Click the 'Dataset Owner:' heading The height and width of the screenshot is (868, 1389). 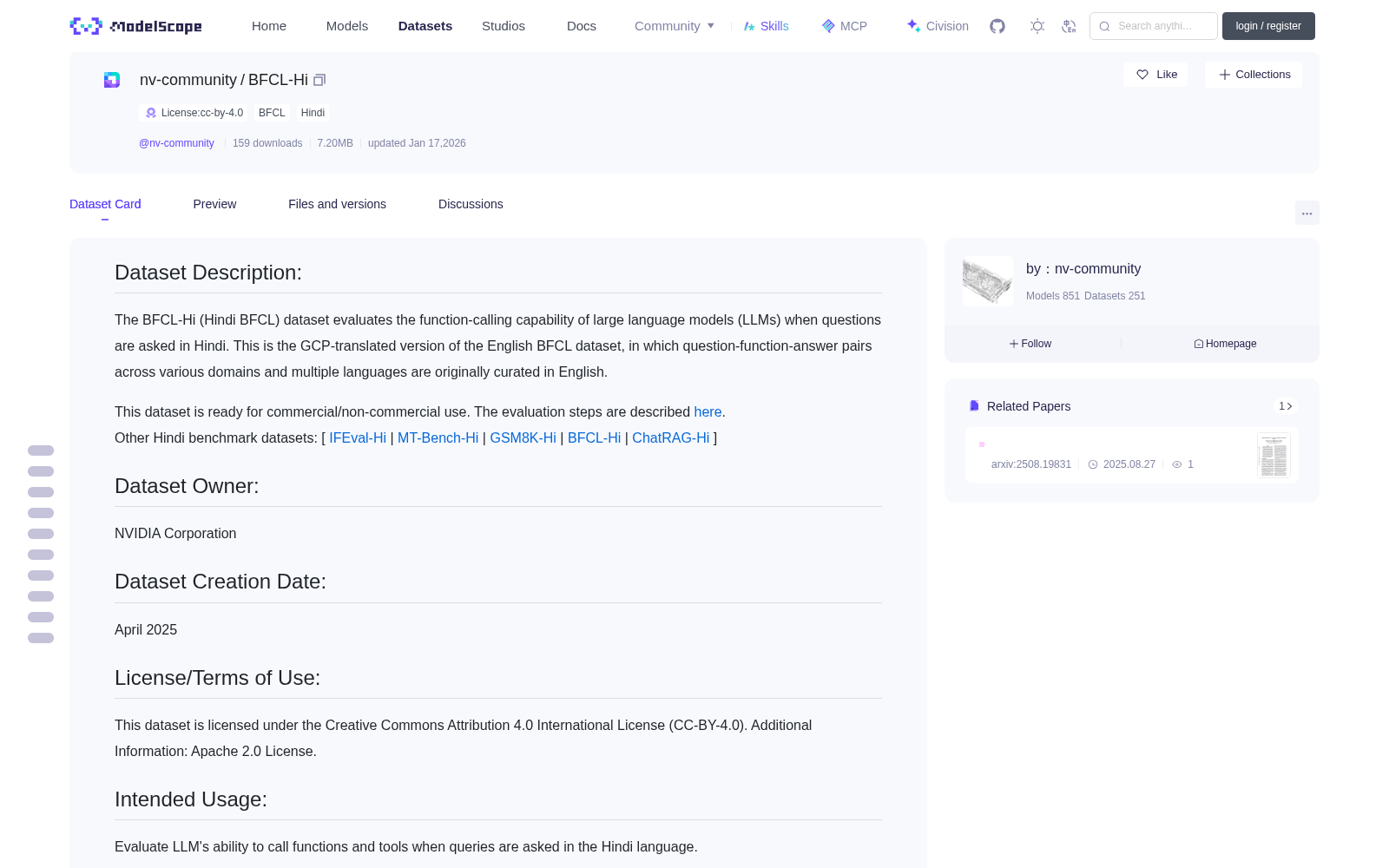pos(187,486)
